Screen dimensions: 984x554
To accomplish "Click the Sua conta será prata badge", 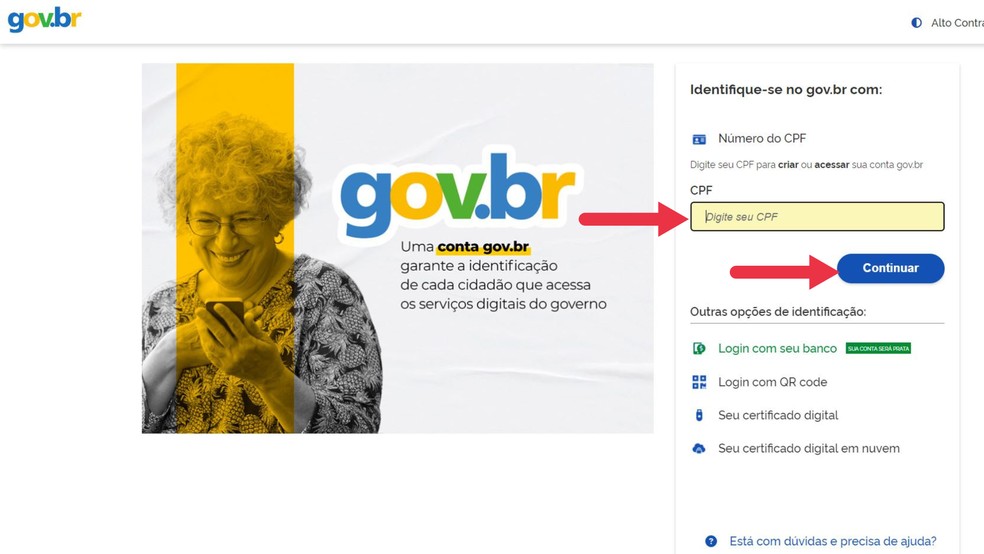I will point(878,348).
